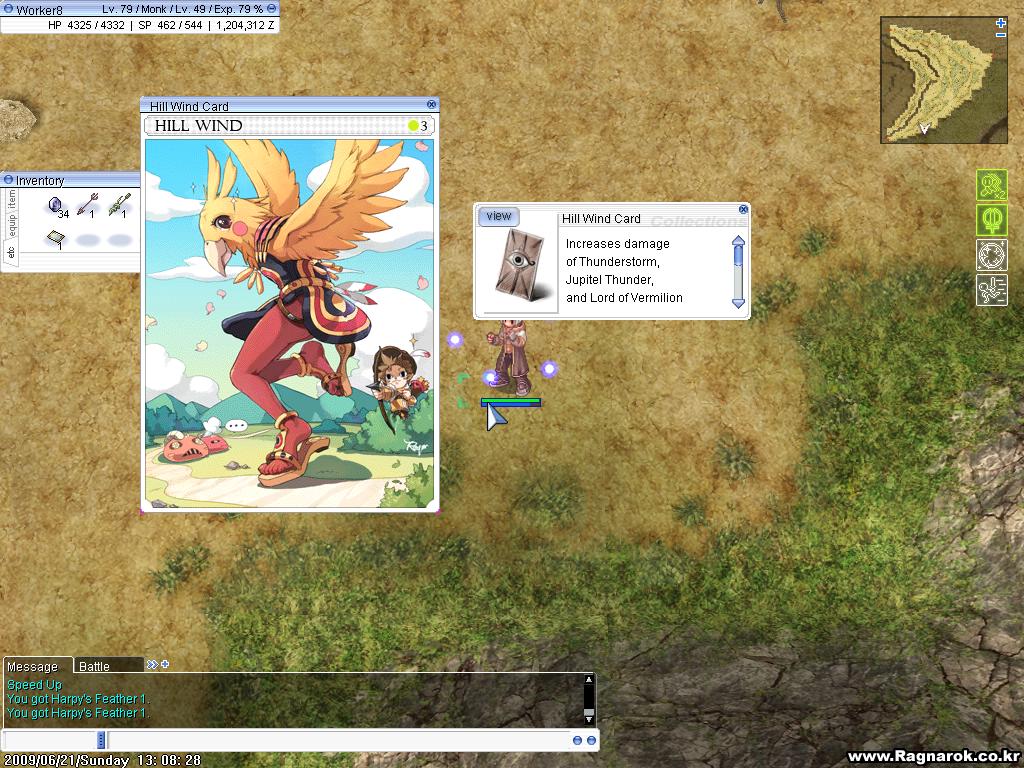Open the Battle chat tab
The image size is (1024, 768).
point(108,666)
